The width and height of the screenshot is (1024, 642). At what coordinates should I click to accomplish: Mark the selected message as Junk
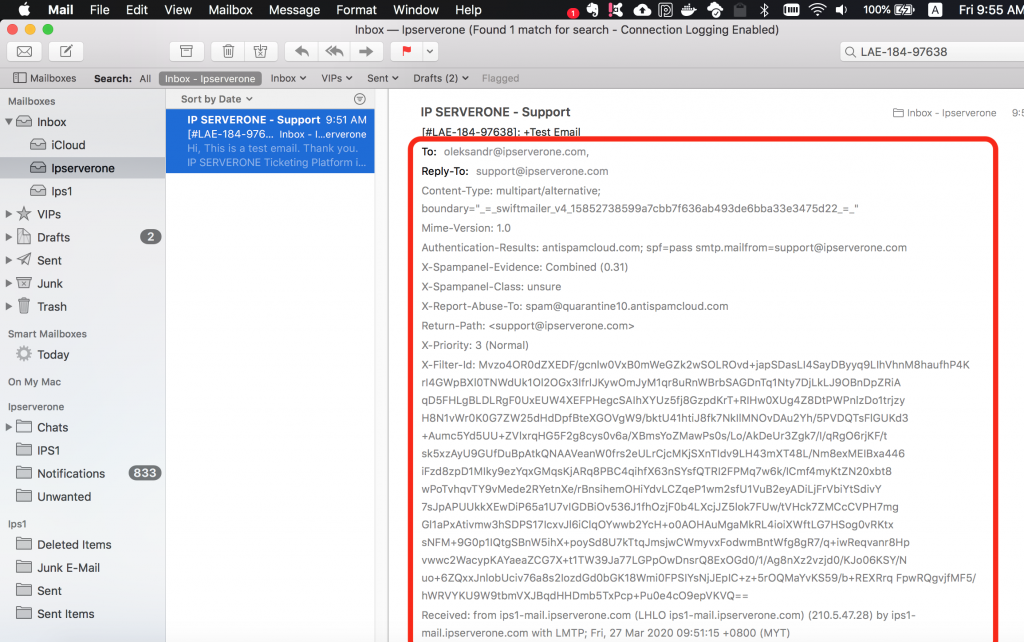pyautogui.click(x=262, y=51)
